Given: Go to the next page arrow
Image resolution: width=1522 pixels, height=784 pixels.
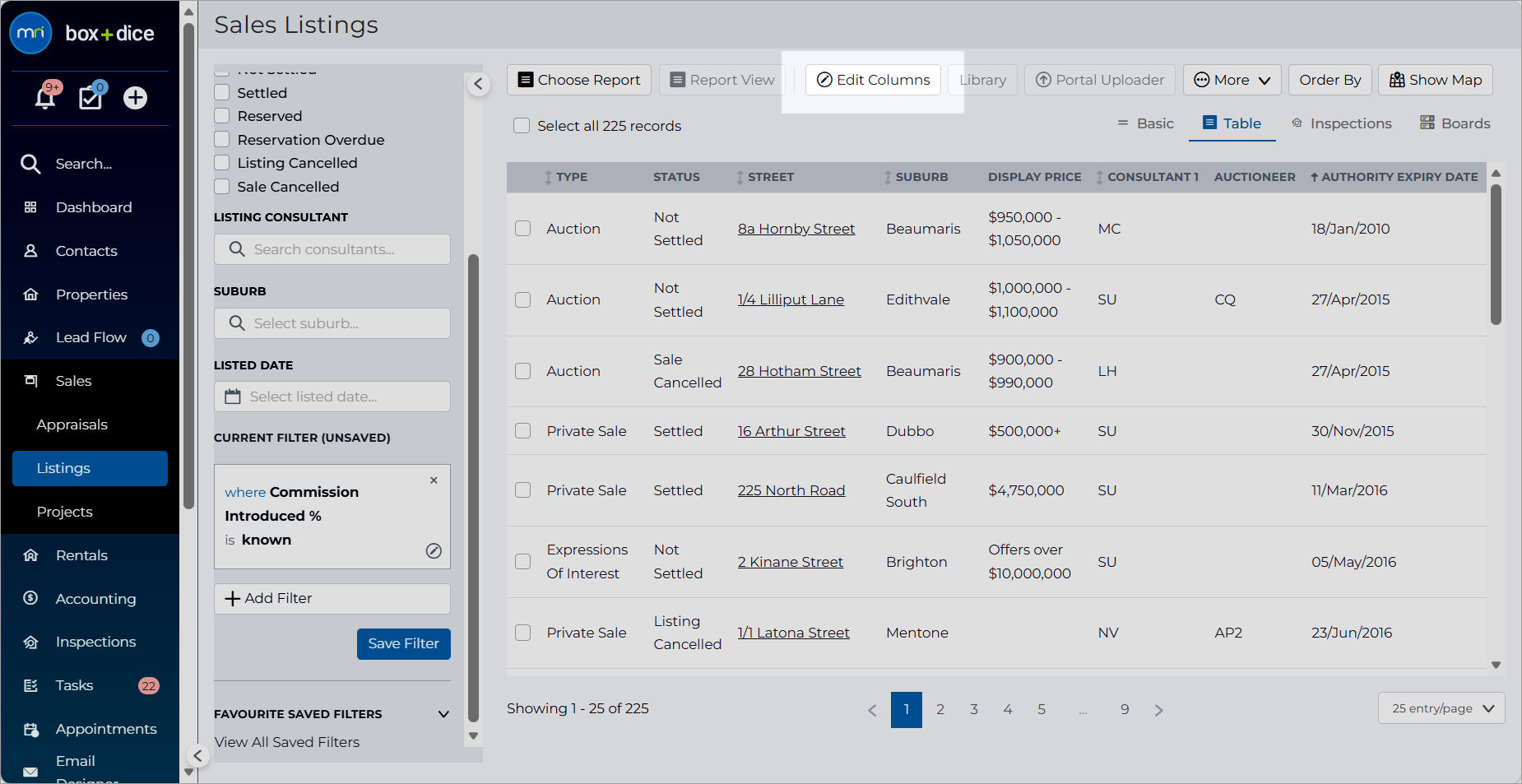Looking at the screenshot, I should (x=1158, y=710).
